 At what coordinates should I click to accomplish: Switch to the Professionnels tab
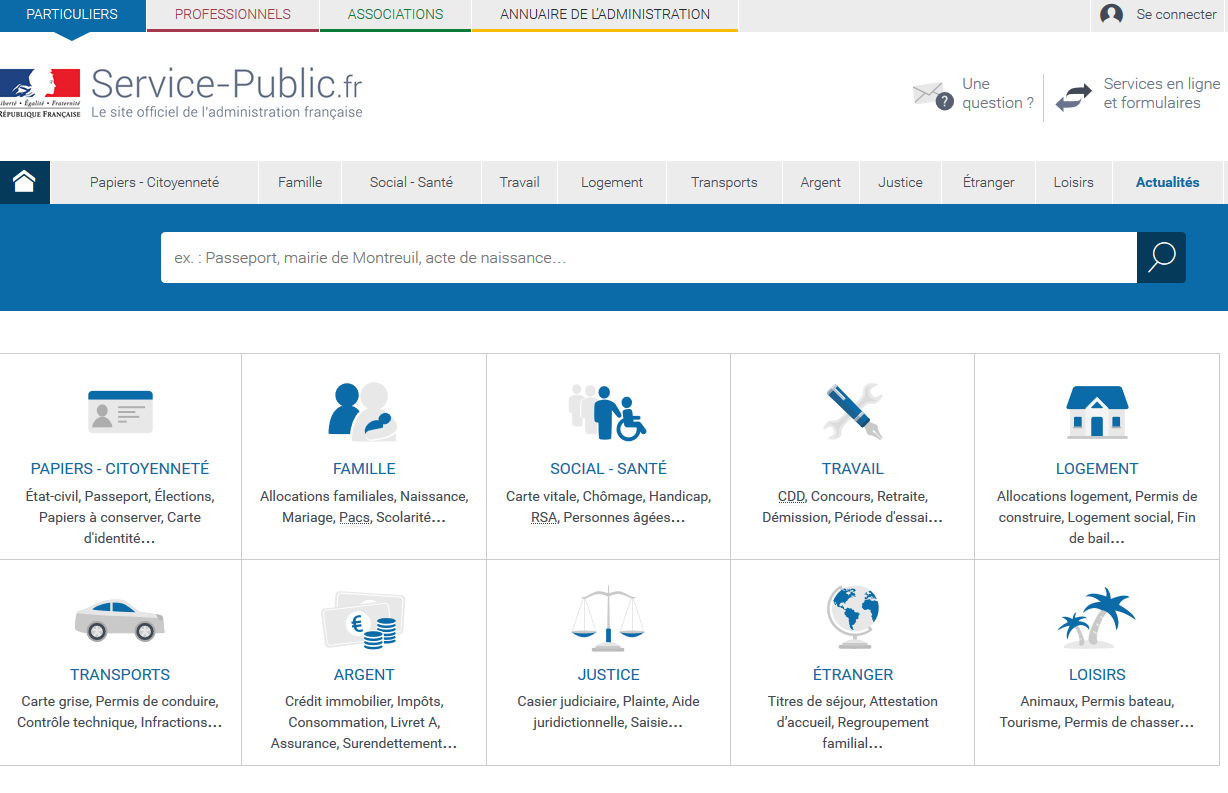(x=233, y=15)
